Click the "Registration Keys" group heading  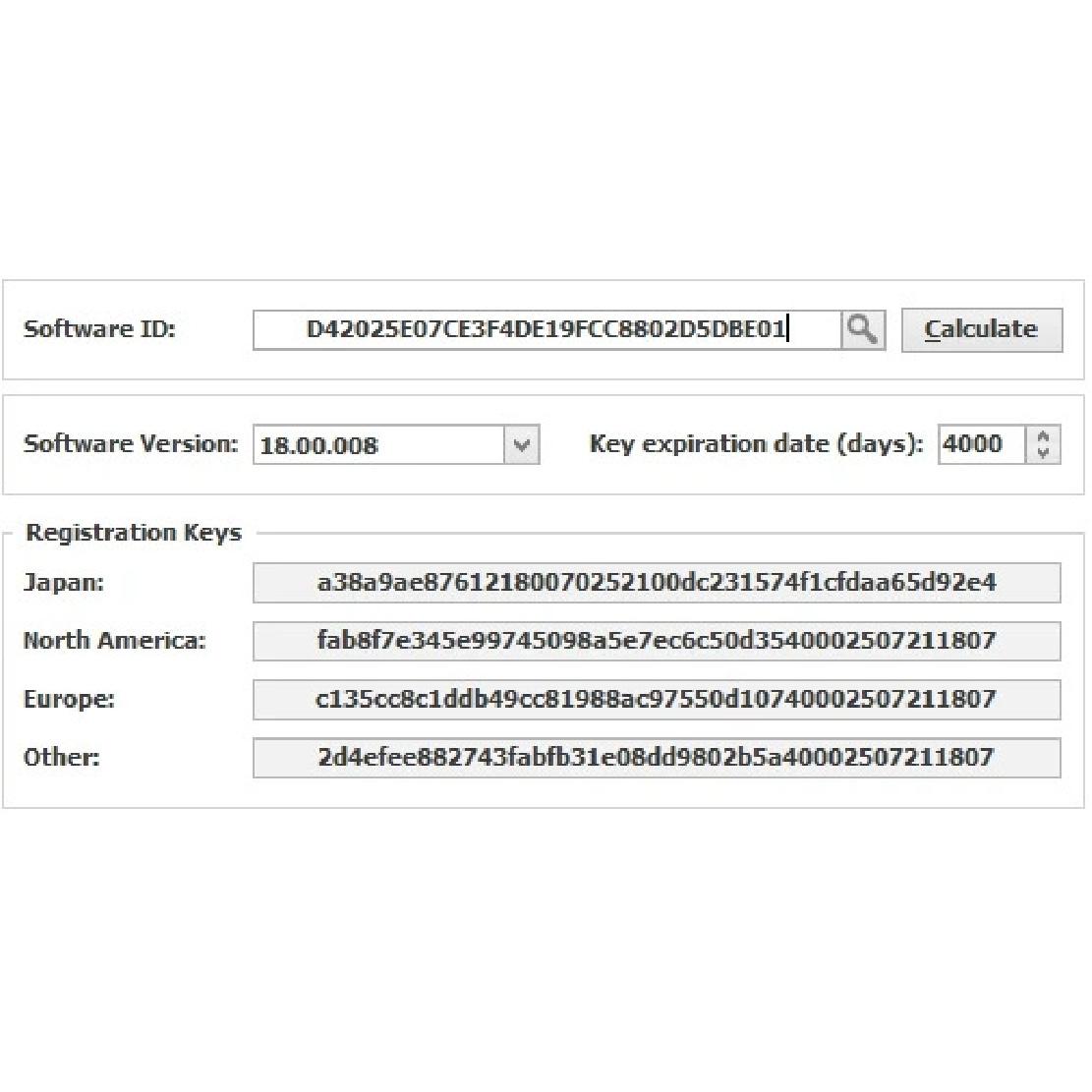click(134, 533)
